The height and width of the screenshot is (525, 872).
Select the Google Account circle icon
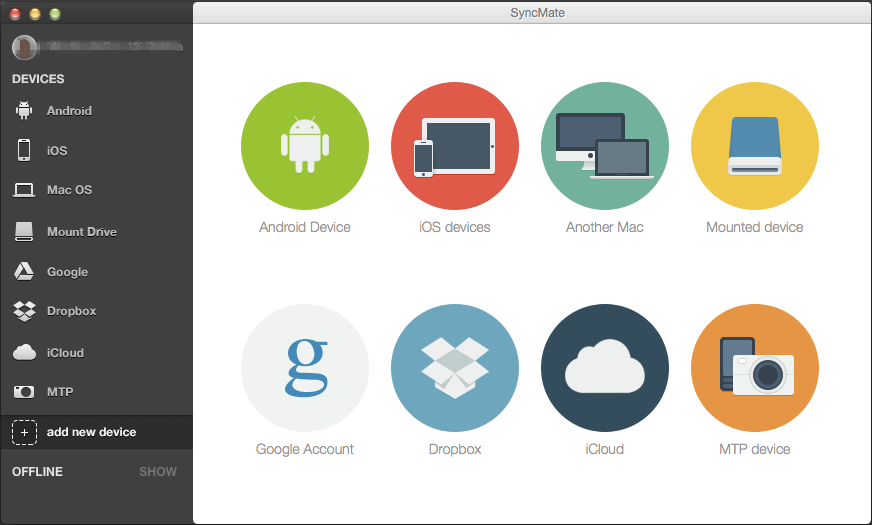pos(305,368)
